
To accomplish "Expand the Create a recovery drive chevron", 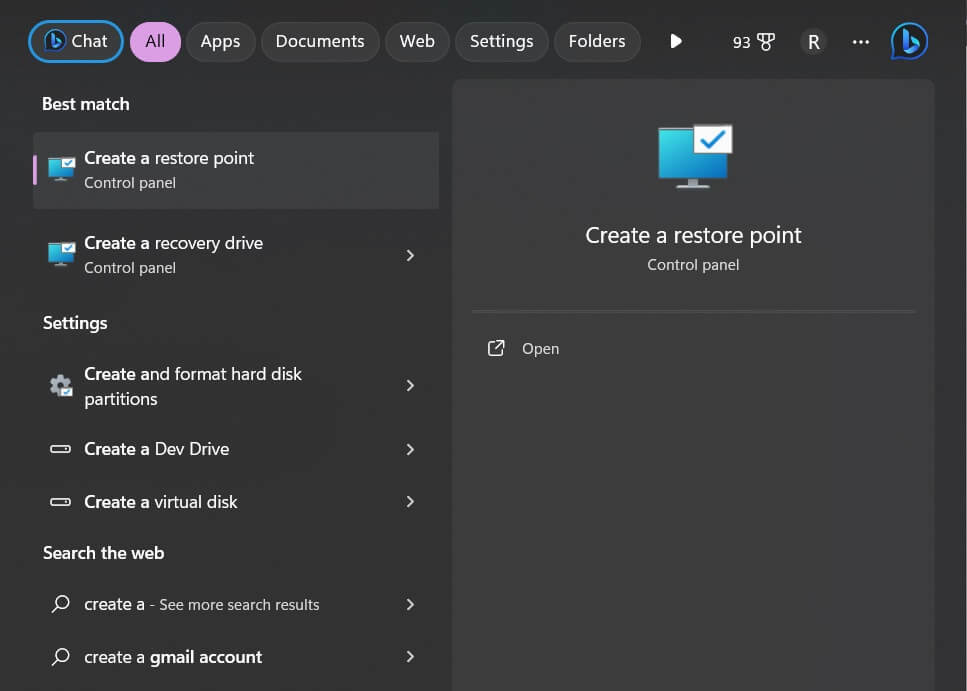I will [410, 255].
